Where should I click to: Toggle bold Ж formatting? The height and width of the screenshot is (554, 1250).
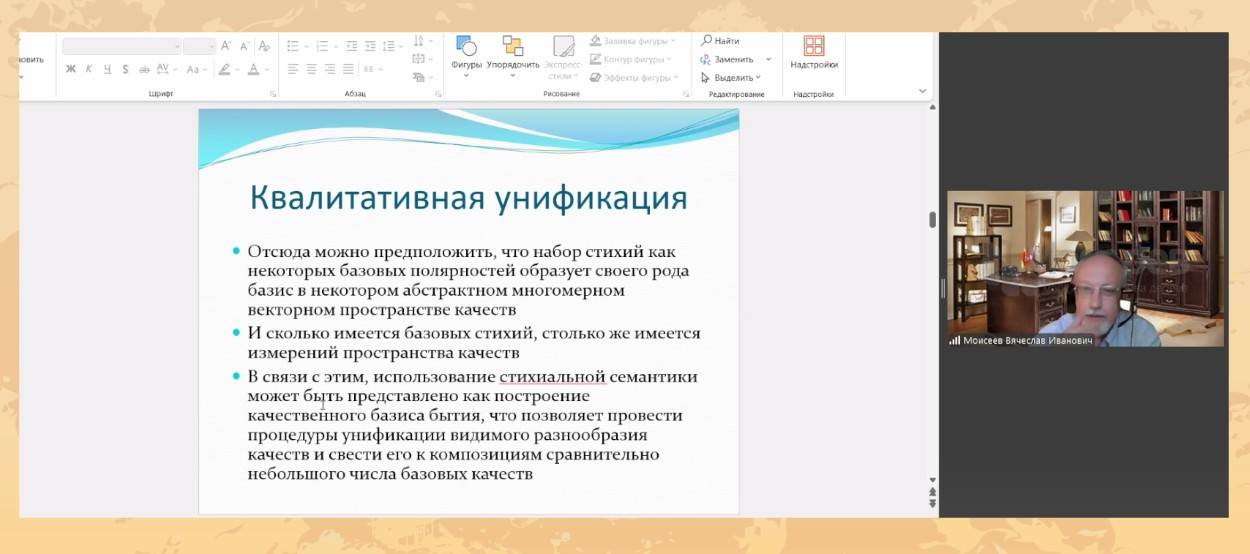click(x=71, y=69)
